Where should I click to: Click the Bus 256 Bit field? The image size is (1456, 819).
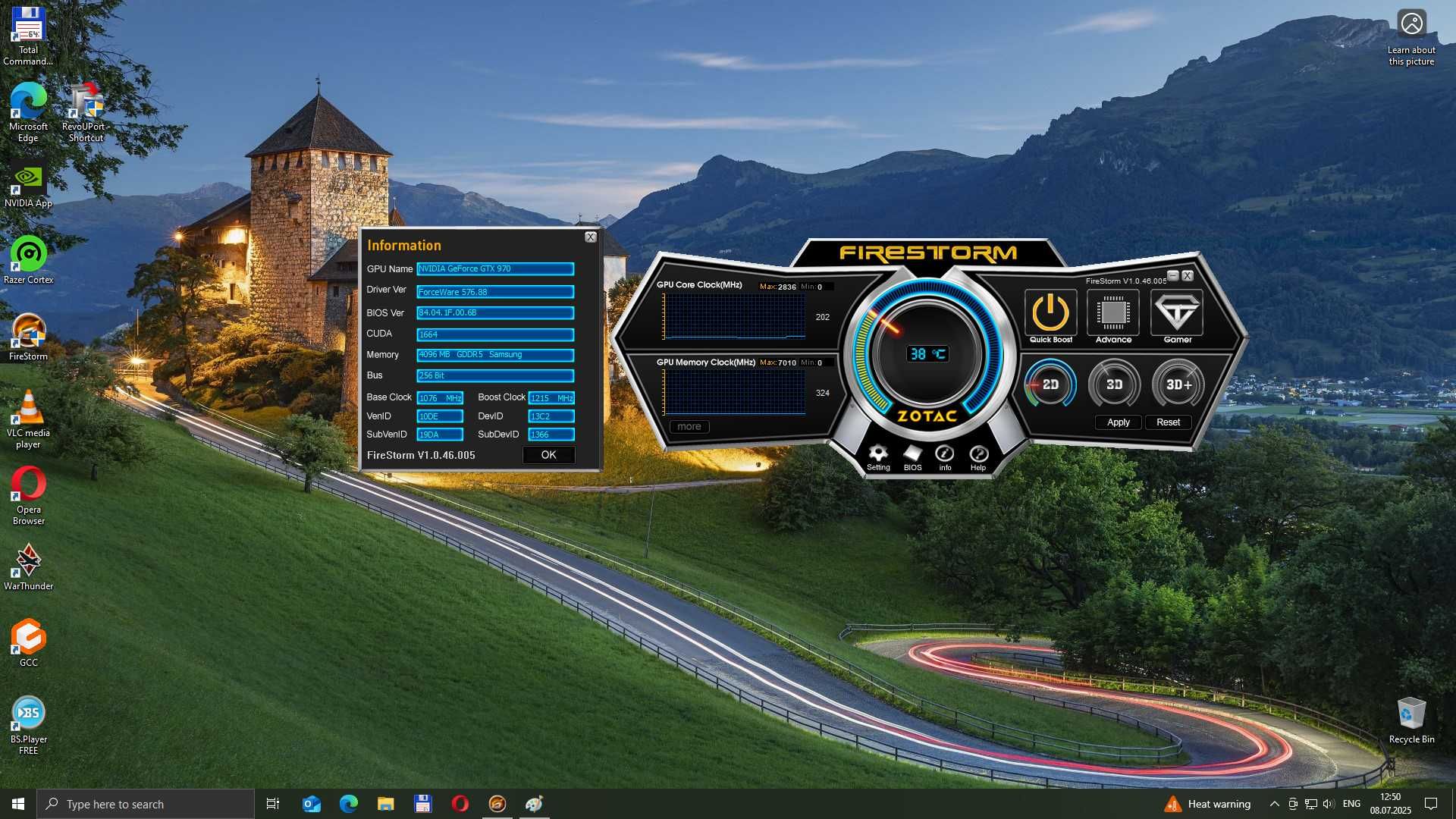[495, 376]
